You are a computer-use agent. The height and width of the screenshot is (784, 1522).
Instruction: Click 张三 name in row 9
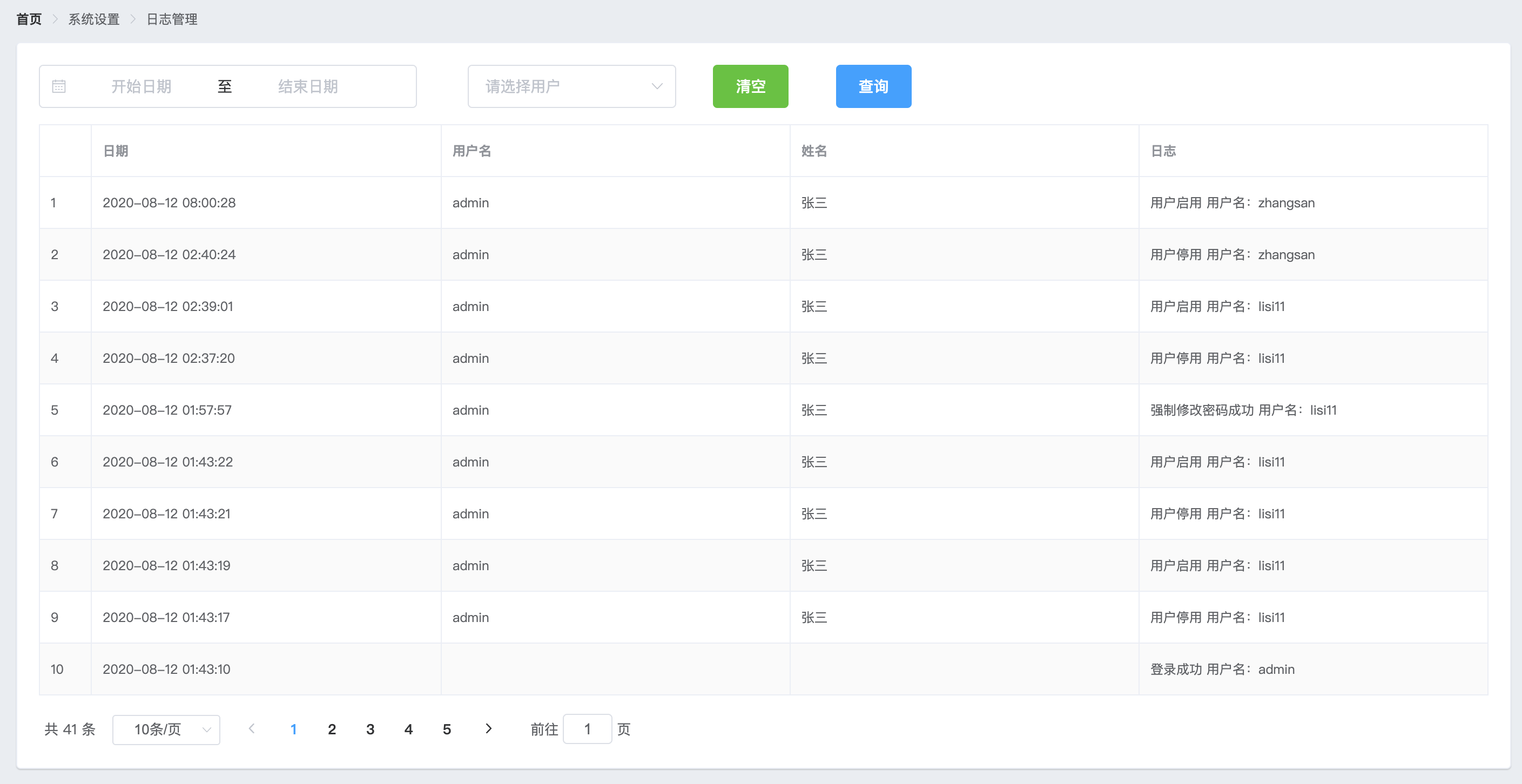(x=814, y=617)
